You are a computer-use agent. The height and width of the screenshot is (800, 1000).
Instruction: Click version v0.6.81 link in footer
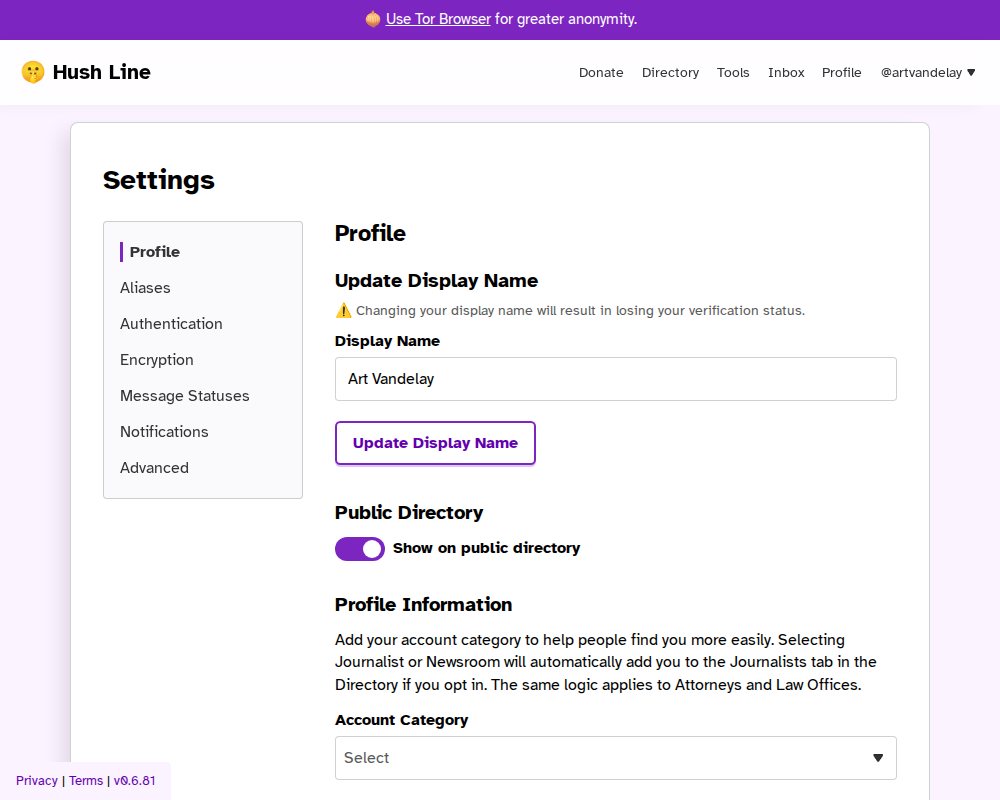[135, 781]
